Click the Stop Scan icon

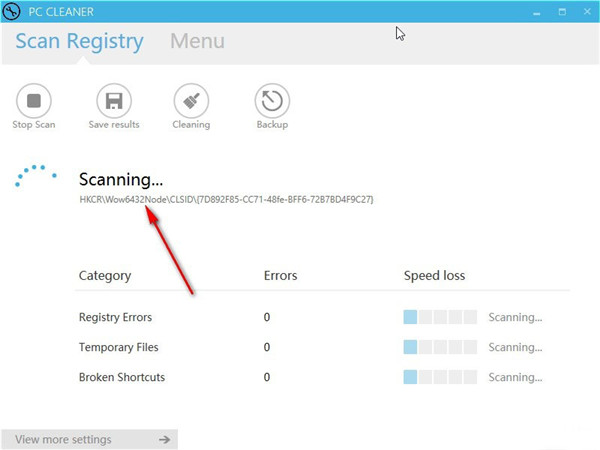coord(34,101)
